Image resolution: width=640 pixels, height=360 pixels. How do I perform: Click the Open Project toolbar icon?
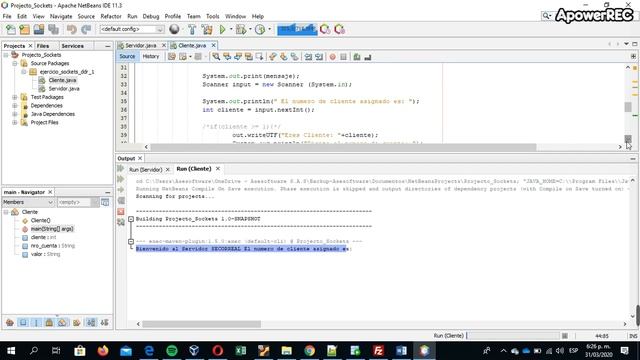click(x=39, y=29)
